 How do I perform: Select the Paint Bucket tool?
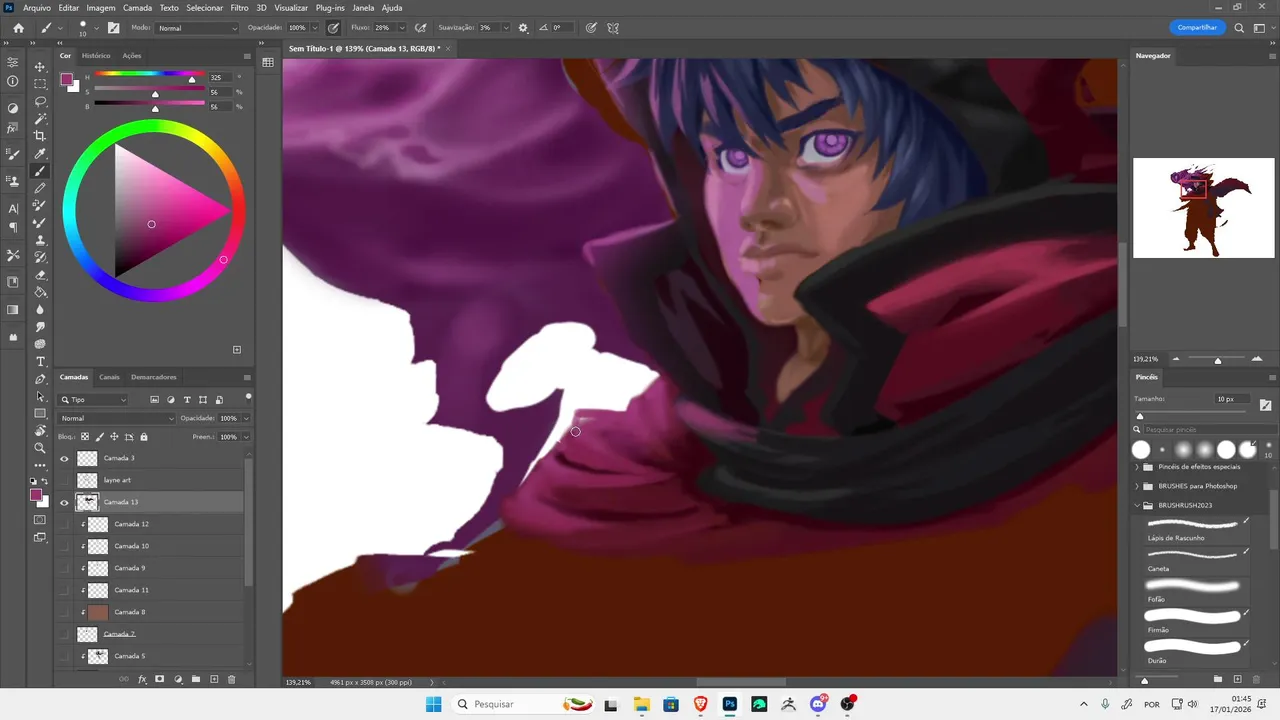(x=40, y=292)
